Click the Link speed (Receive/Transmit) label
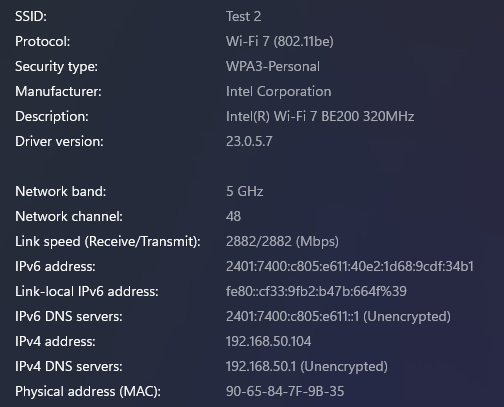 pos(108,241)
